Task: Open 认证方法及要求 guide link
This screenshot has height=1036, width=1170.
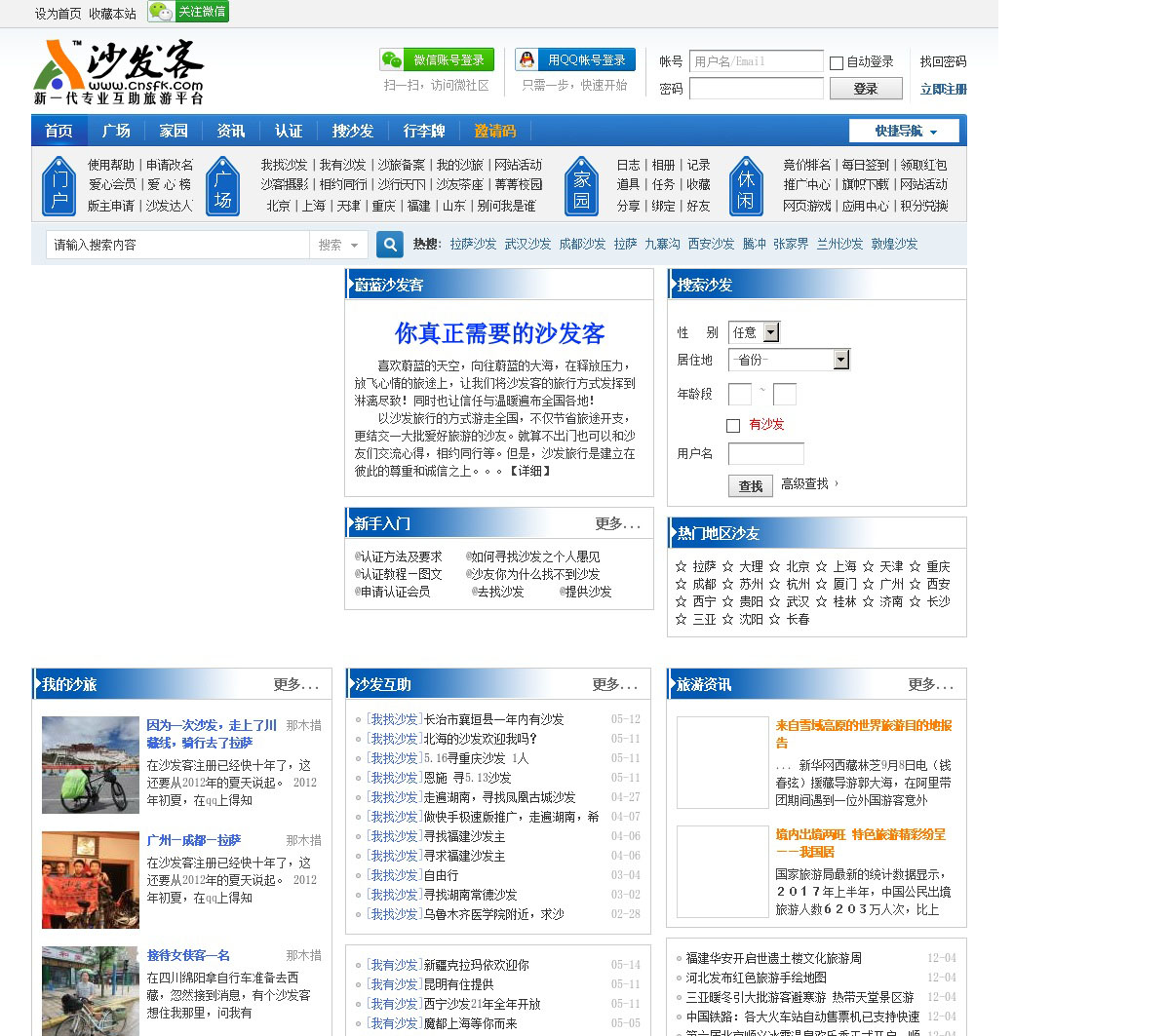Action: [401, 556]
